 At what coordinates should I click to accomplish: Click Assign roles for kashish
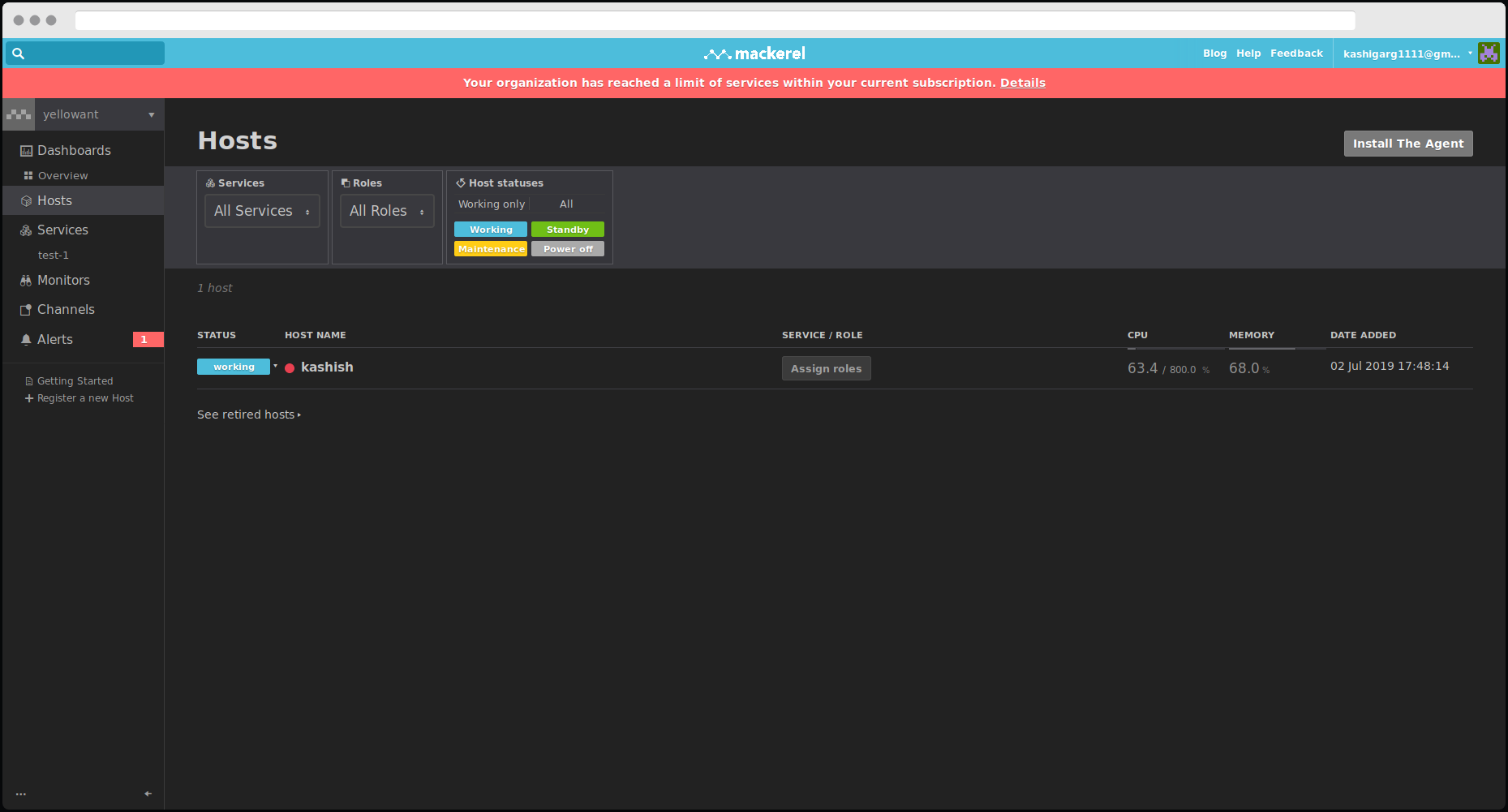pos(827,368)
